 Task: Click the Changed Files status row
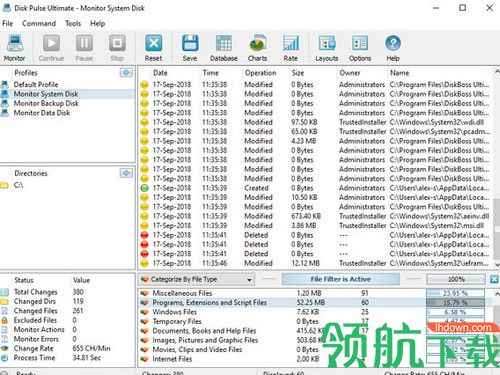pyautogui.click(x=68, y=311)
